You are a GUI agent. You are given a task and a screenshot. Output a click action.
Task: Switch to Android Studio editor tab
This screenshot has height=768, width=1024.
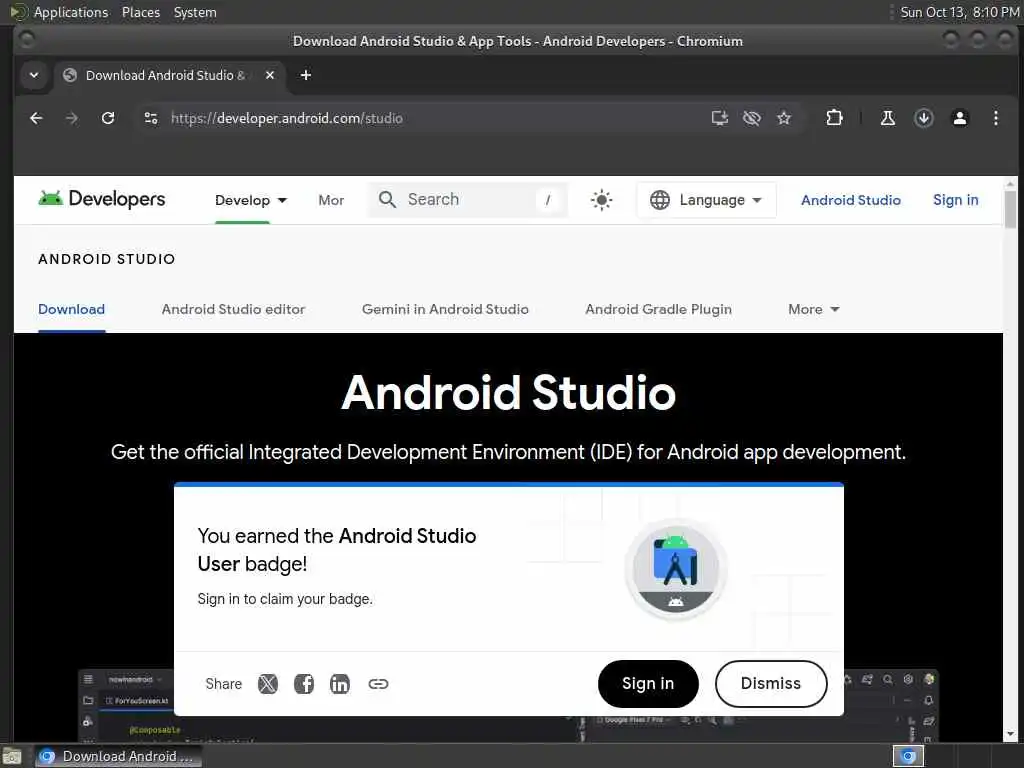click(233, 309)
